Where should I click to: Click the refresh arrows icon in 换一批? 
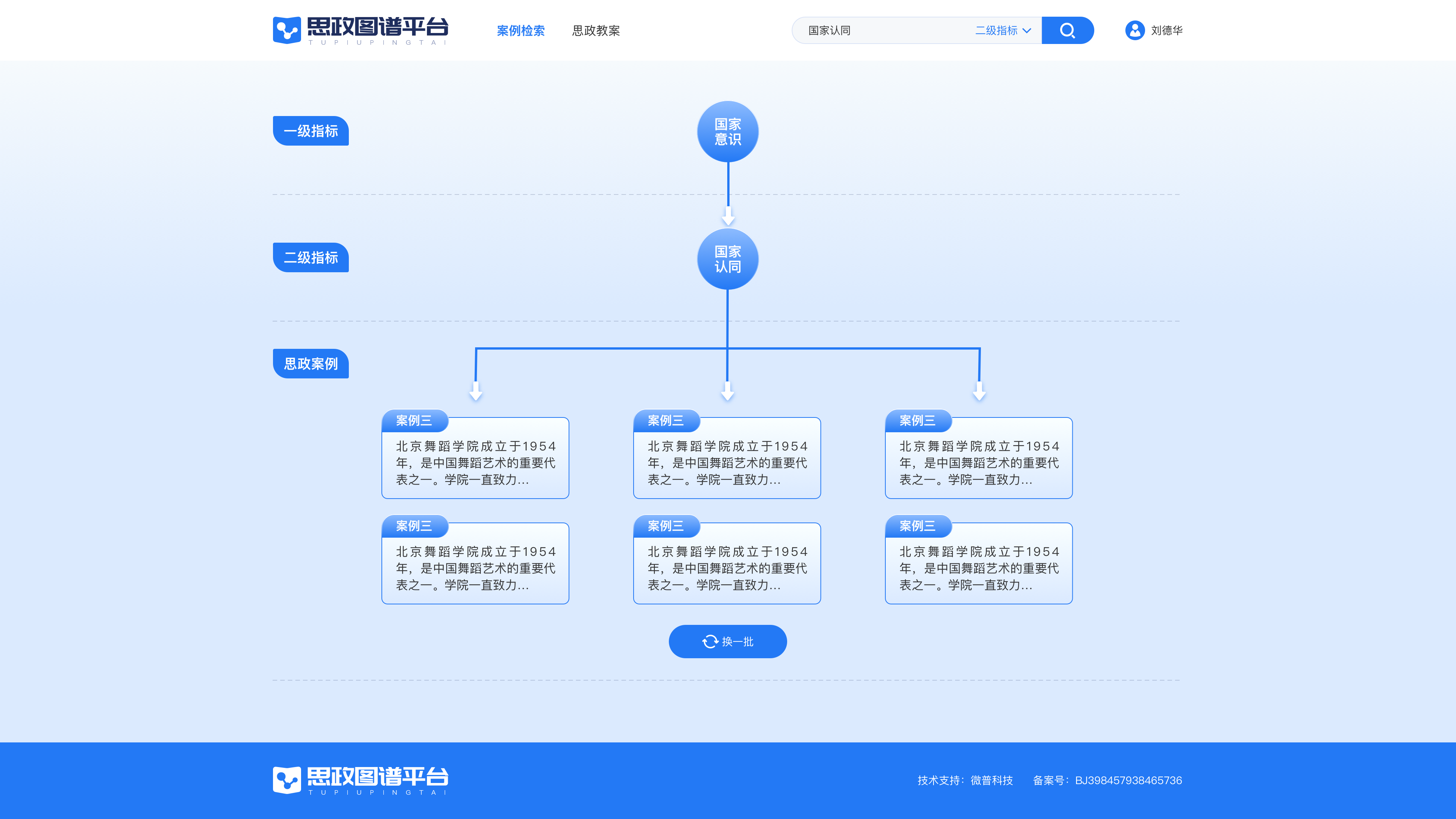[710, 642]
